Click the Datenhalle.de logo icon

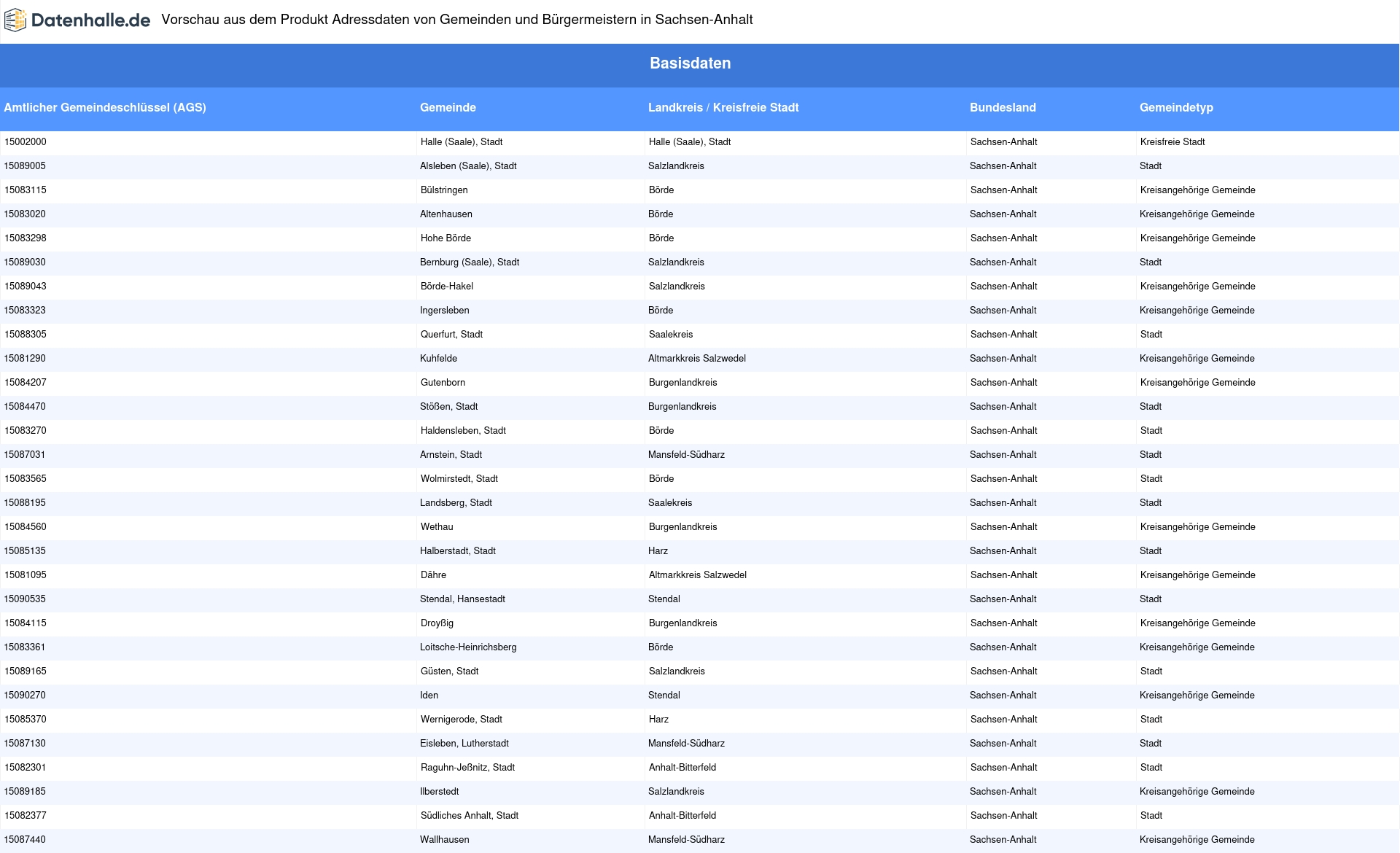tap(15, 20)
